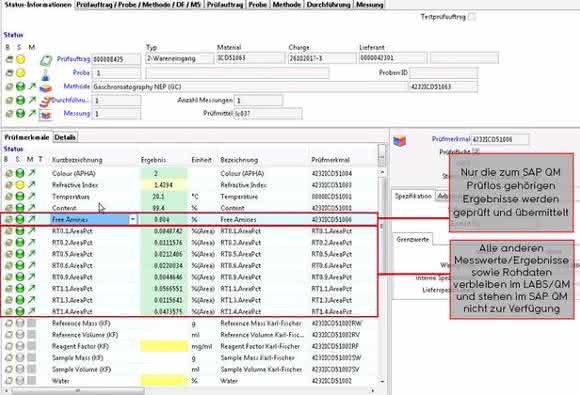The image size is (580, 395).
Task: Click the green arrow icon in the RT1.4.AreaPct row
Action: [x=32, y=311]
